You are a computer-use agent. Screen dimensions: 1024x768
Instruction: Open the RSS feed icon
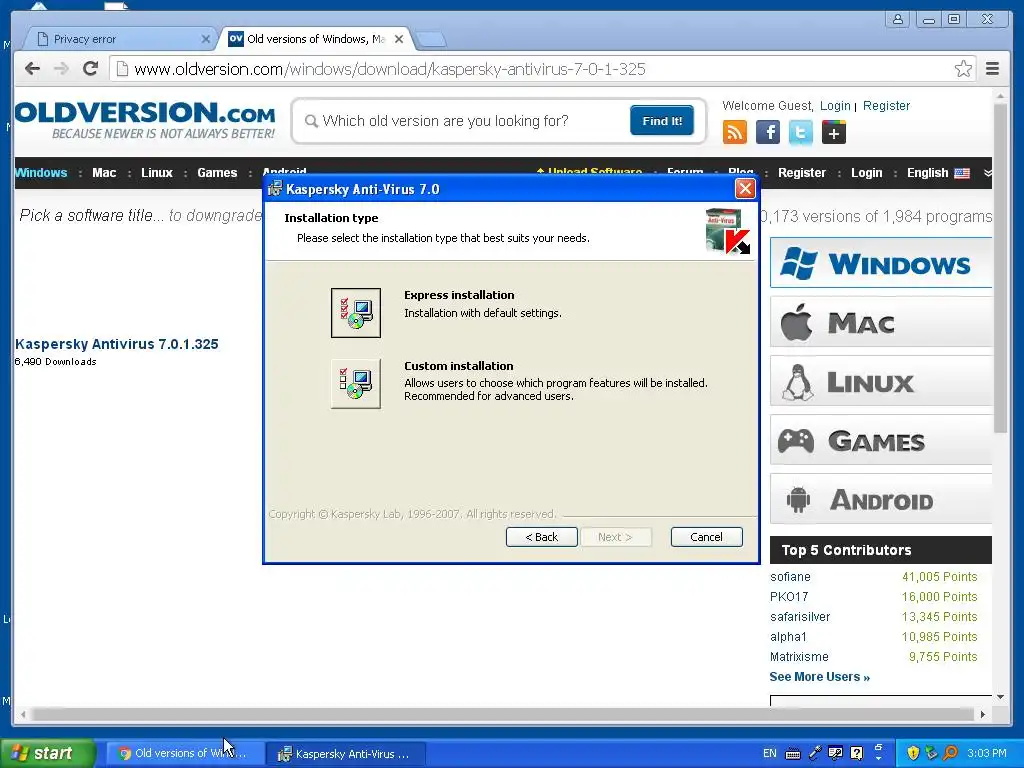point(735,133)
